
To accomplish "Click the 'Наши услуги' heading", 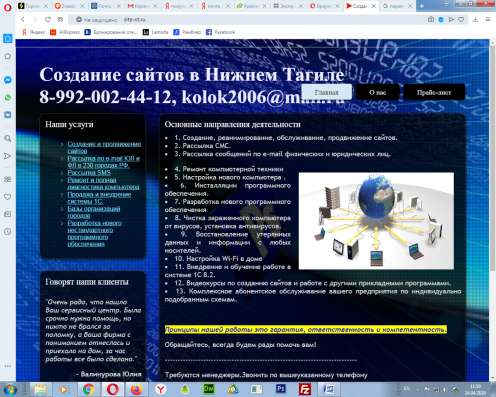I will click(69, 124).
